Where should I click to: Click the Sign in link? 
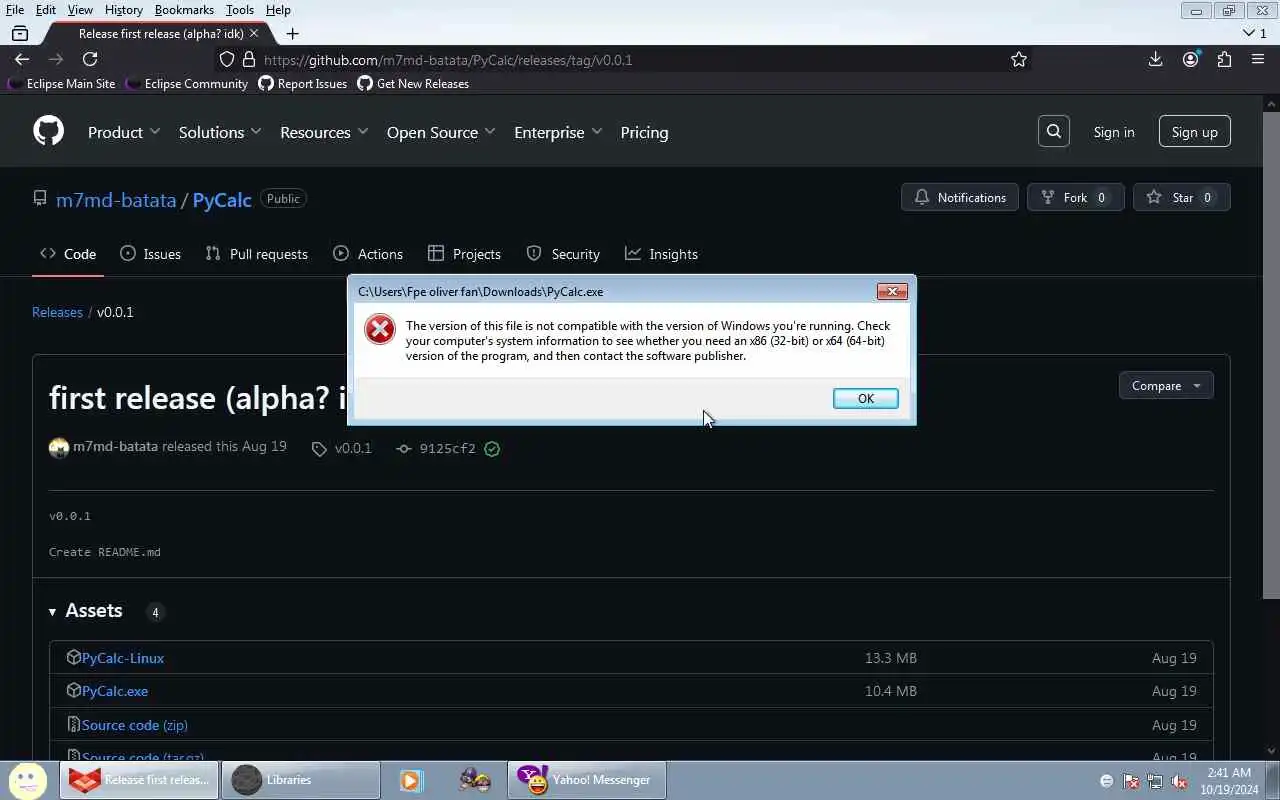click(1114, 132)
